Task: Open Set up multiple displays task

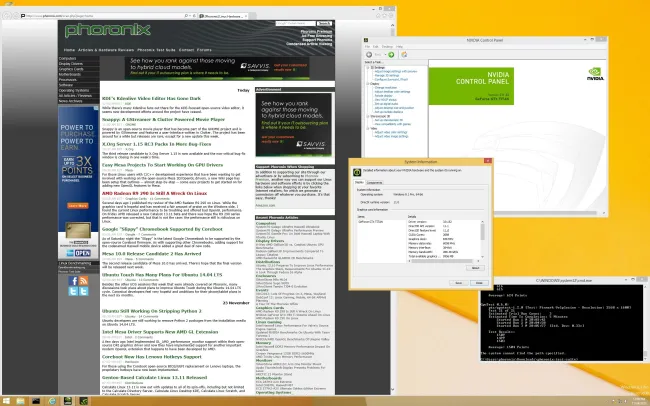Action: point(388,112)
